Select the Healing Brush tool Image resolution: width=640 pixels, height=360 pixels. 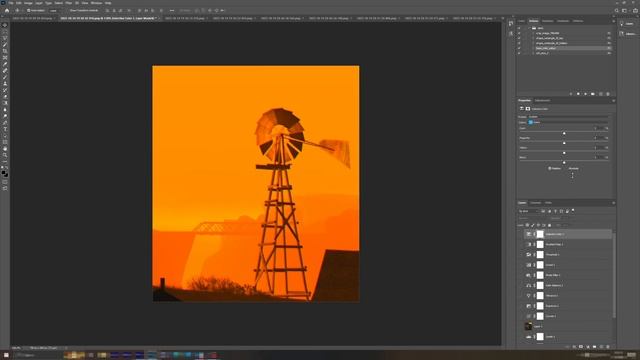tap(5, 71)
